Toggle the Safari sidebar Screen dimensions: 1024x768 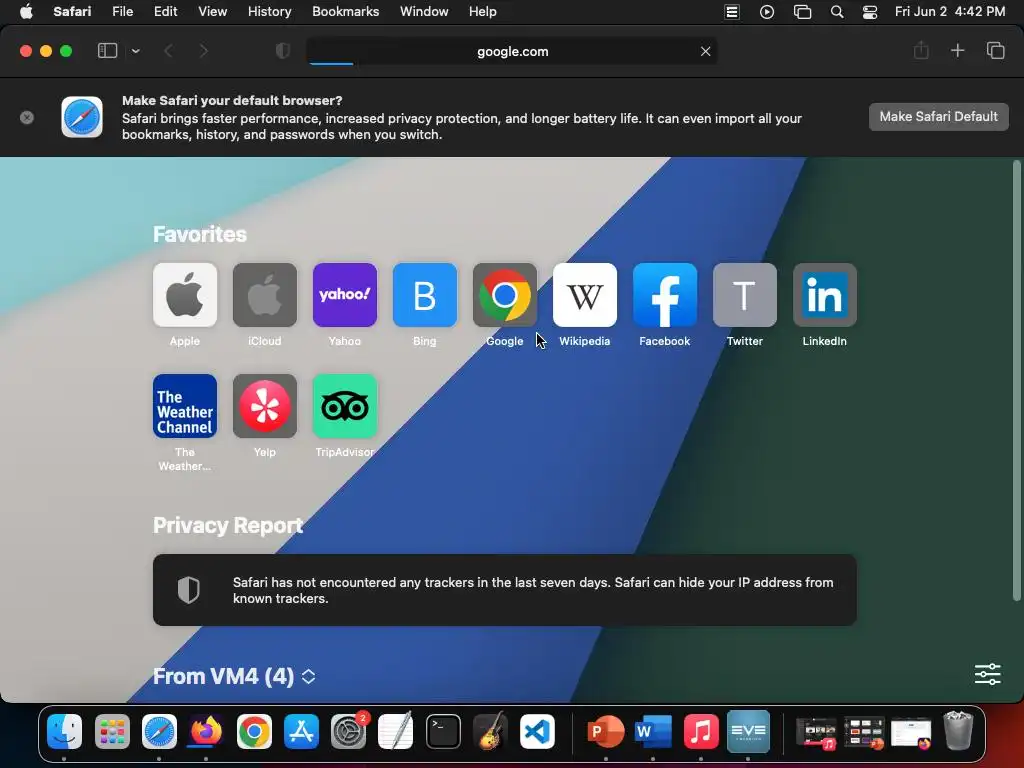(107, 51)
